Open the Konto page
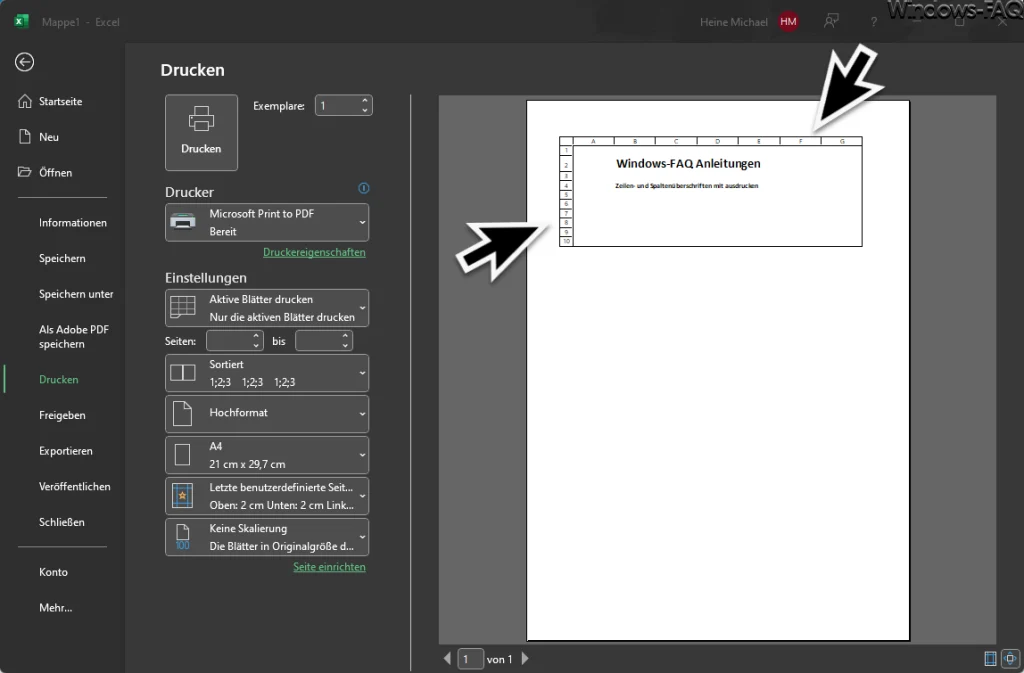 pos(53,572)
